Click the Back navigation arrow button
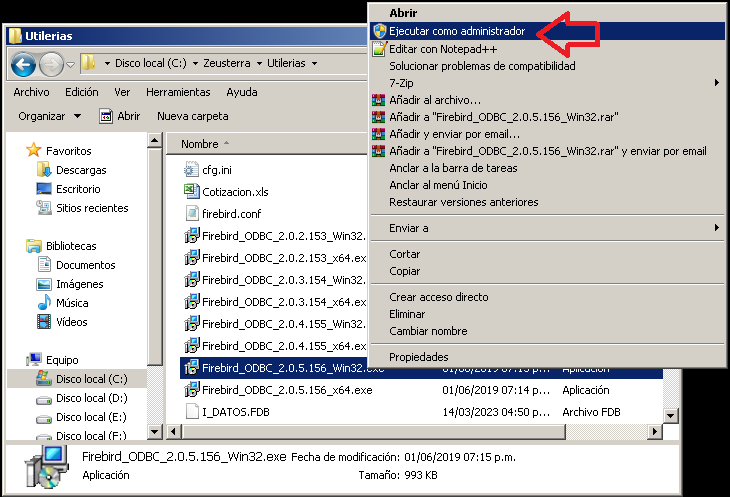This screenshot has height=497, width=730. click(x=24, y=64)
